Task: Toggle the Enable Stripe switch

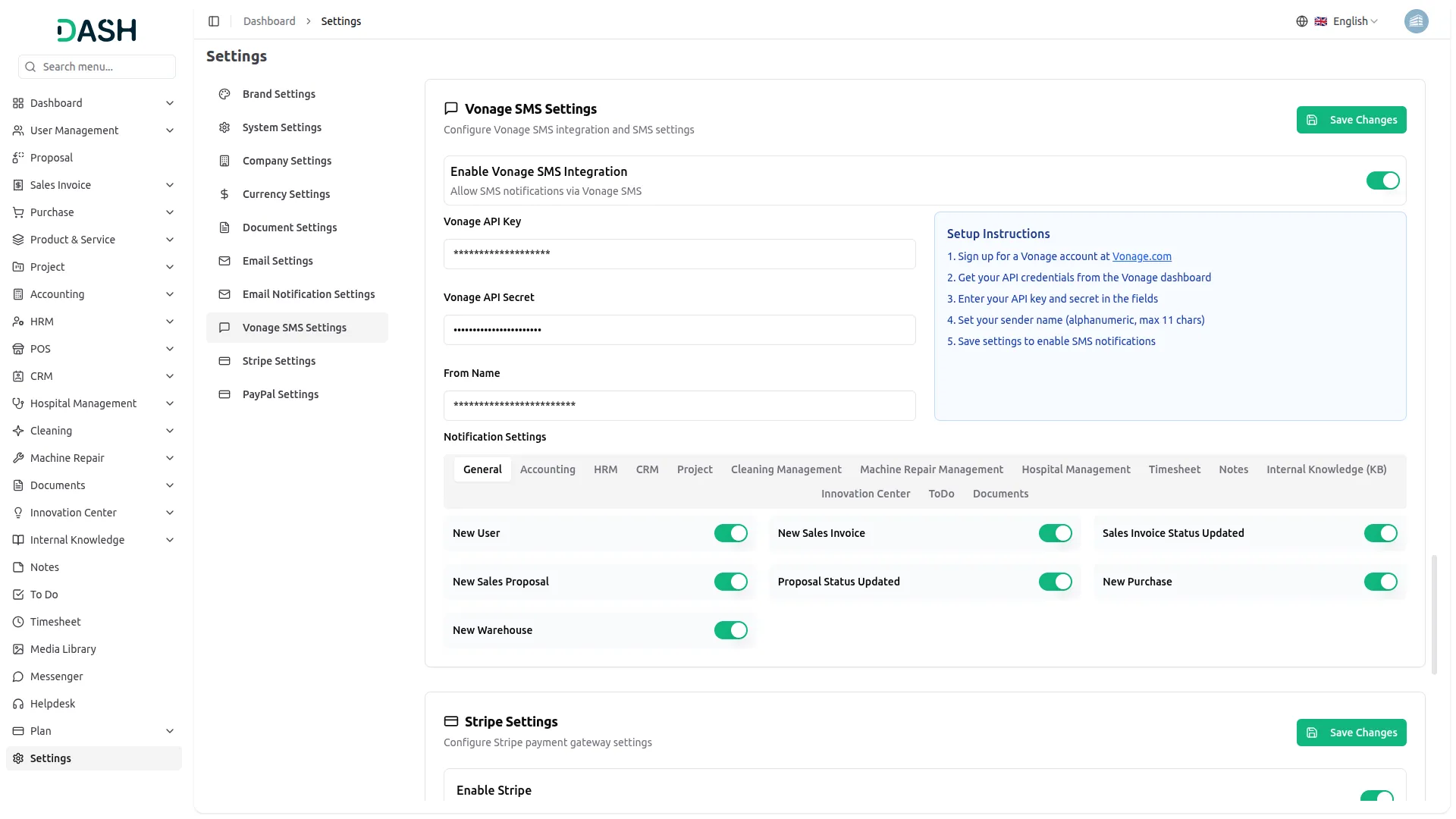Action: [x=1376, y=795]
